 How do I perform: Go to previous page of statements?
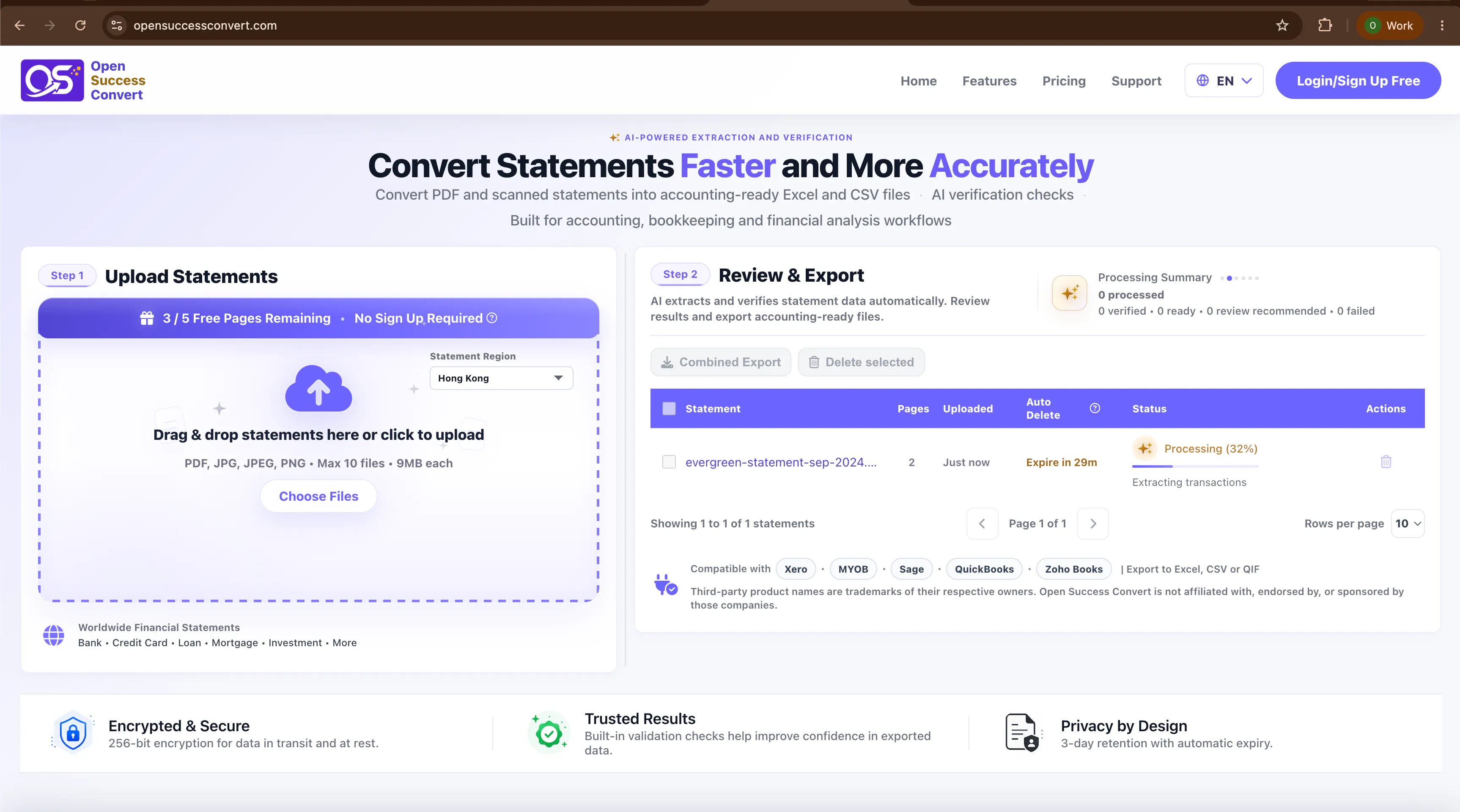coord(982,524)
